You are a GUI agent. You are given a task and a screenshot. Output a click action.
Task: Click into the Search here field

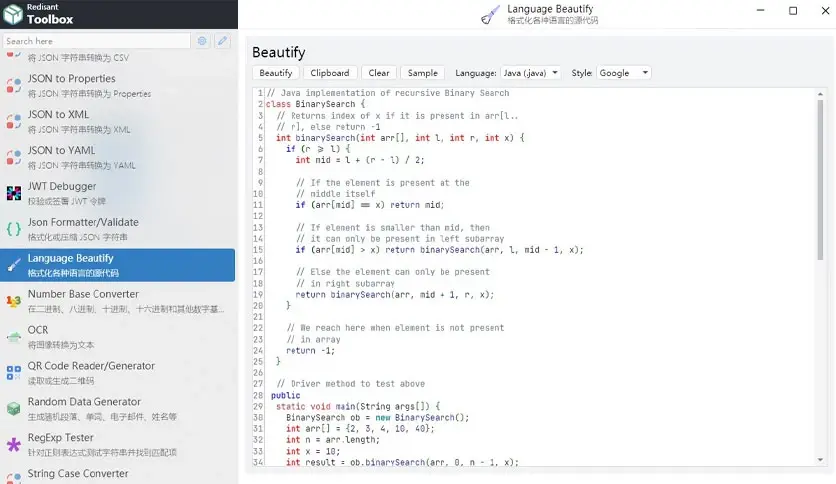click(x=96, y=41)
